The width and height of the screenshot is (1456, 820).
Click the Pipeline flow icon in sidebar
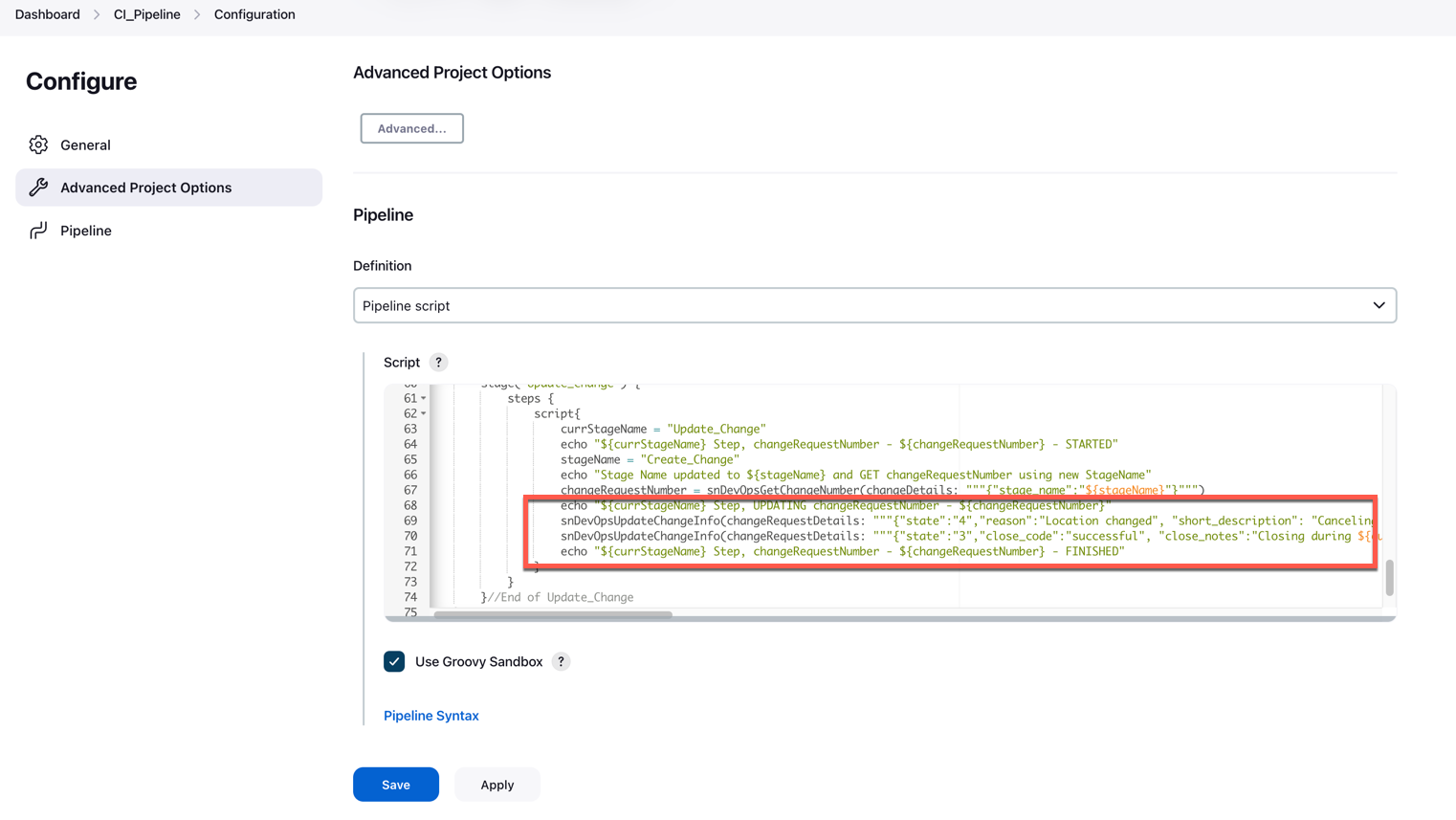38,231
